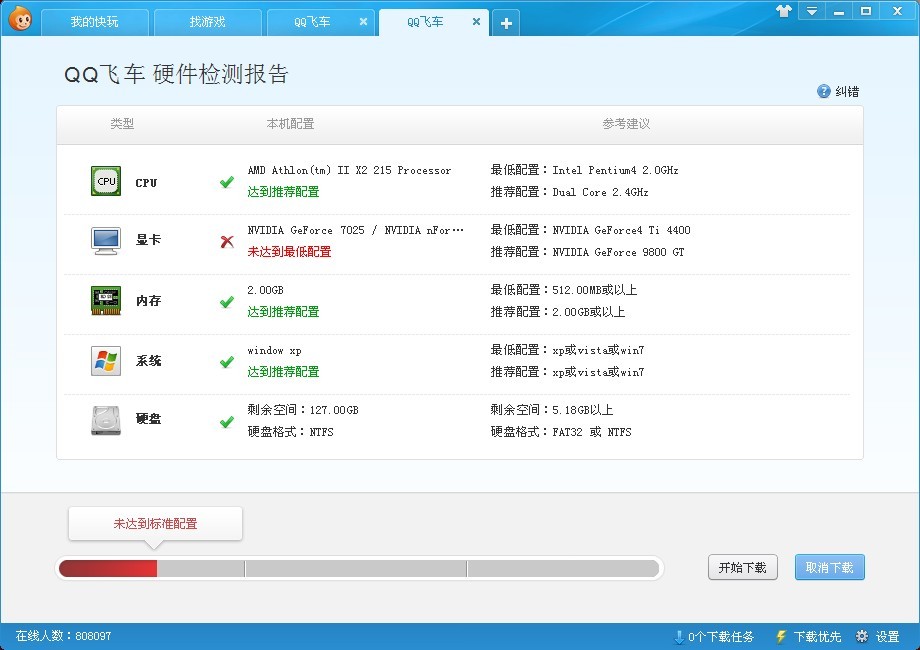This screenshot has width=920, height=650.
Task: Click the red X in 显卡 row
Action: pyautogui.click(x=227, y=242)
